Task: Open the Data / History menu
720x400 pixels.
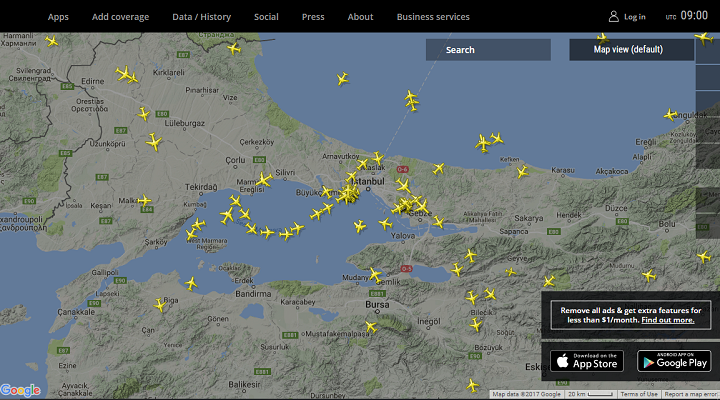Action: click(202, 17)
